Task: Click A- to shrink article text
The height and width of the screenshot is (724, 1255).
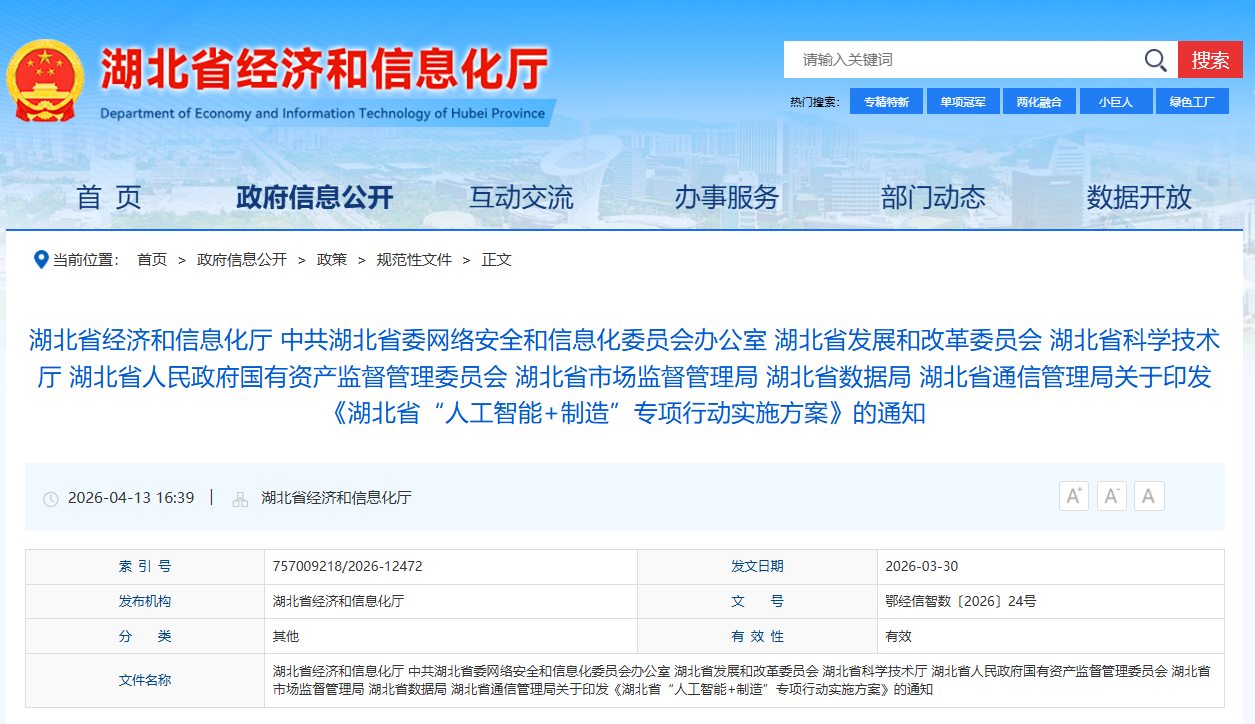Action: coord(1111,495)
